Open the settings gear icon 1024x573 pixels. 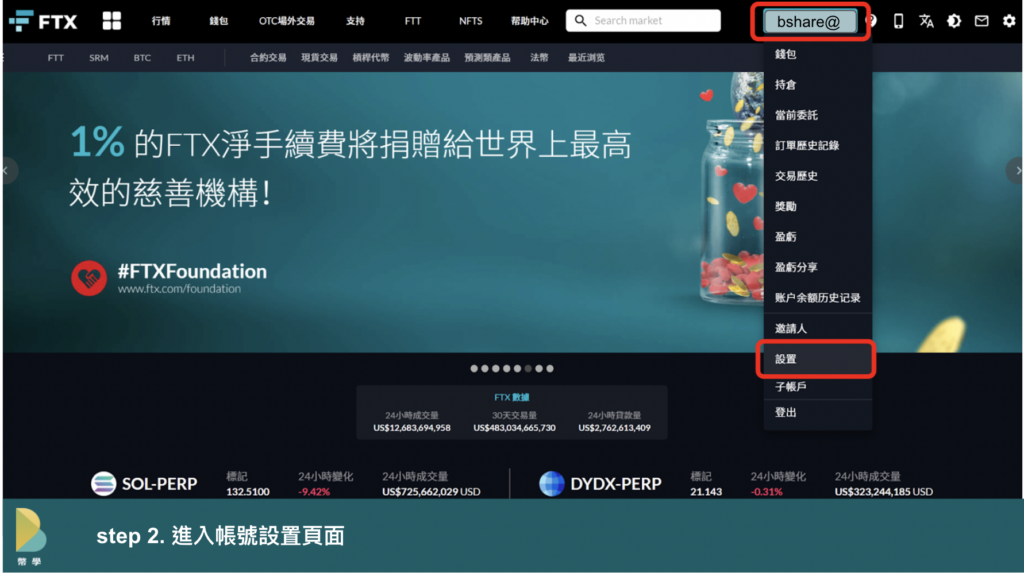pyautogui.click(x=1009, y=22)
